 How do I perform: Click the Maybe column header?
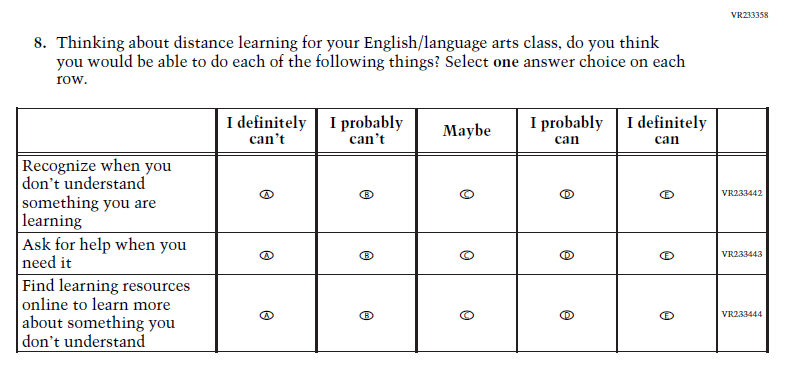tap(467, 131)
